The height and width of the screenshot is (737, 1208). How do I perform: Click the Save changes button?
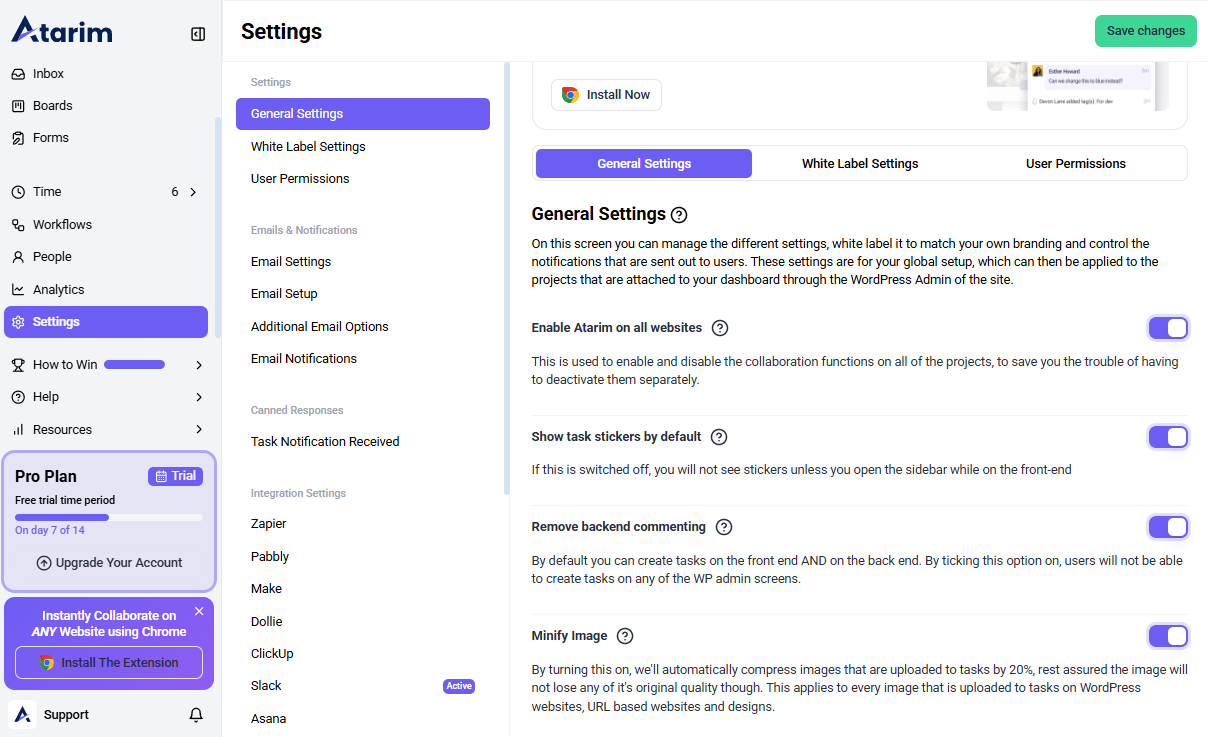[x=1145, y=31]
